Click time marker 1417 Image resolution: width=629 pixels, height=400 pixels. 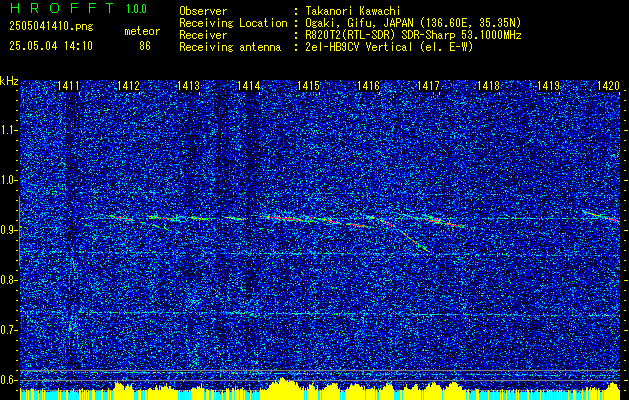428,86
